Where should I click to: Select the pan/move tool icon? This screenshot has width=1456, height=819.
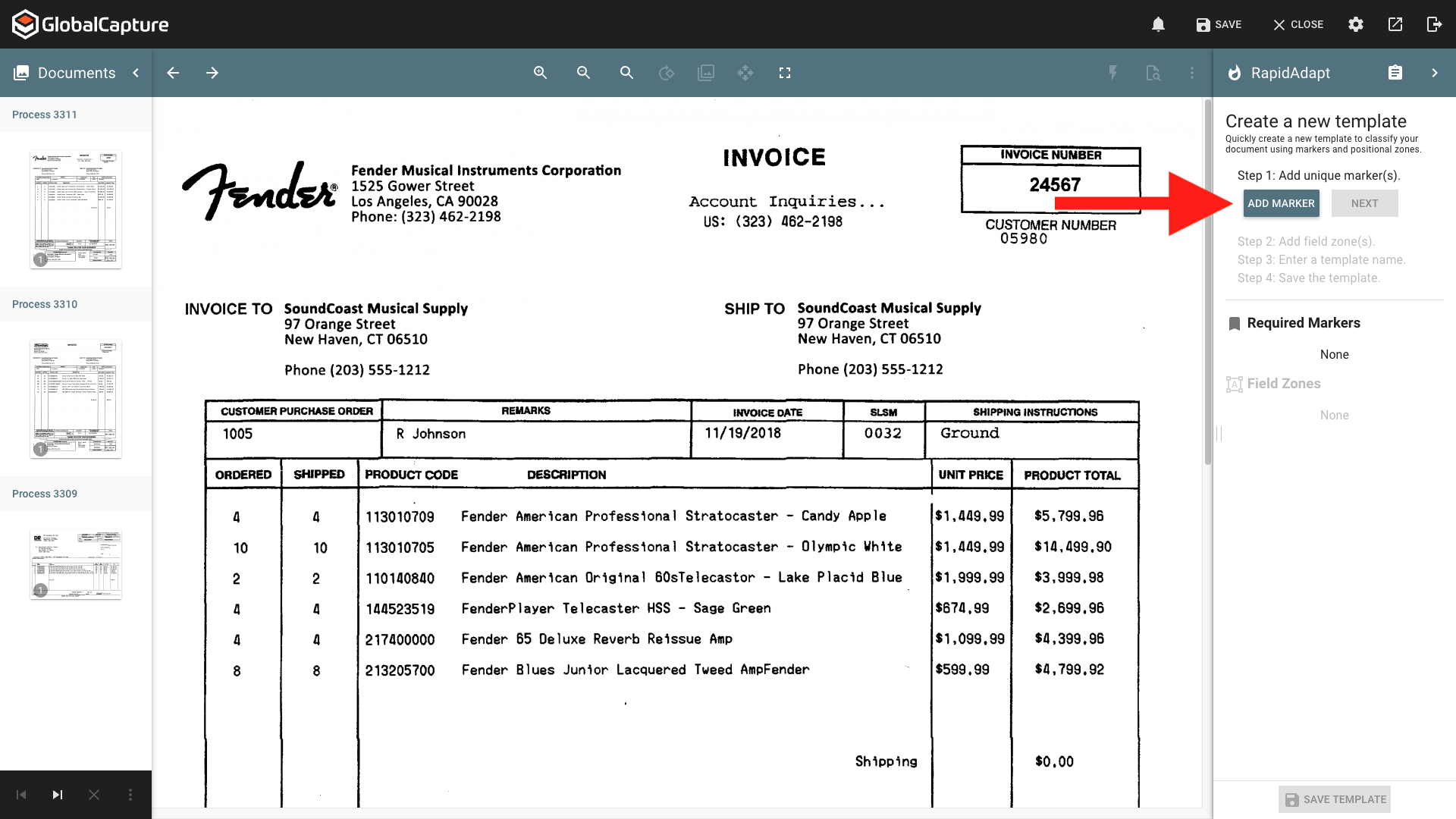pyautogui.click(x=745, y=73)
